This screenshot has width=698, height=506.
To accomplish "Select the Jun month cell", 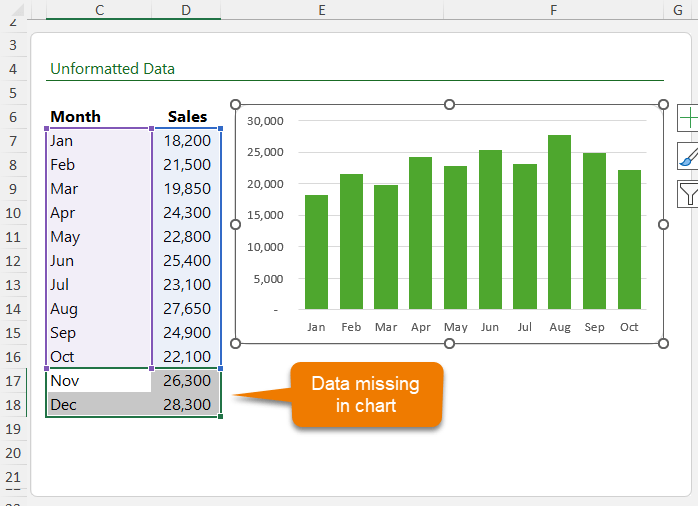I will pyautogui.click(x=99, y=261).
